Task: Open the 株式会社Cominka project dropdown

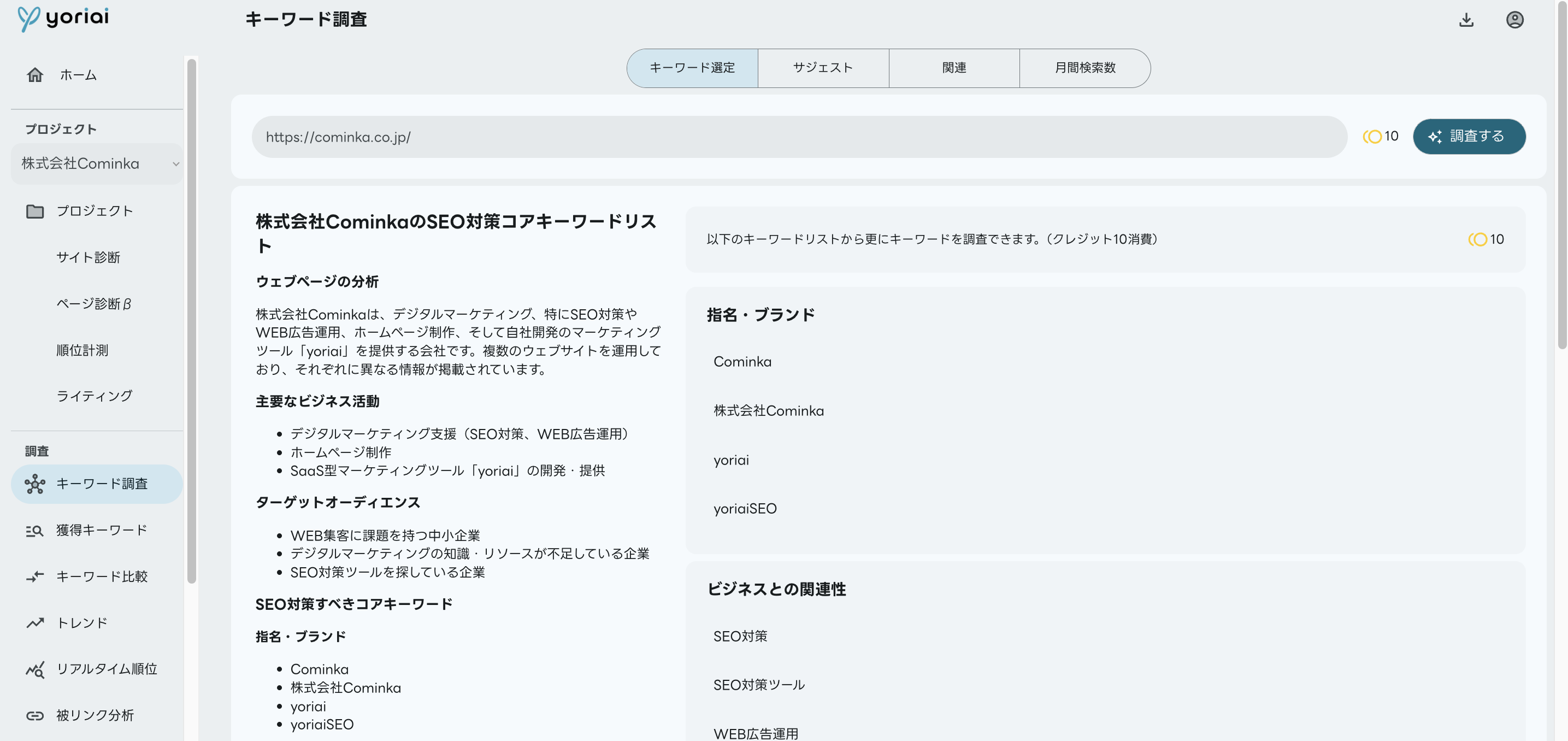Action: 97,164
